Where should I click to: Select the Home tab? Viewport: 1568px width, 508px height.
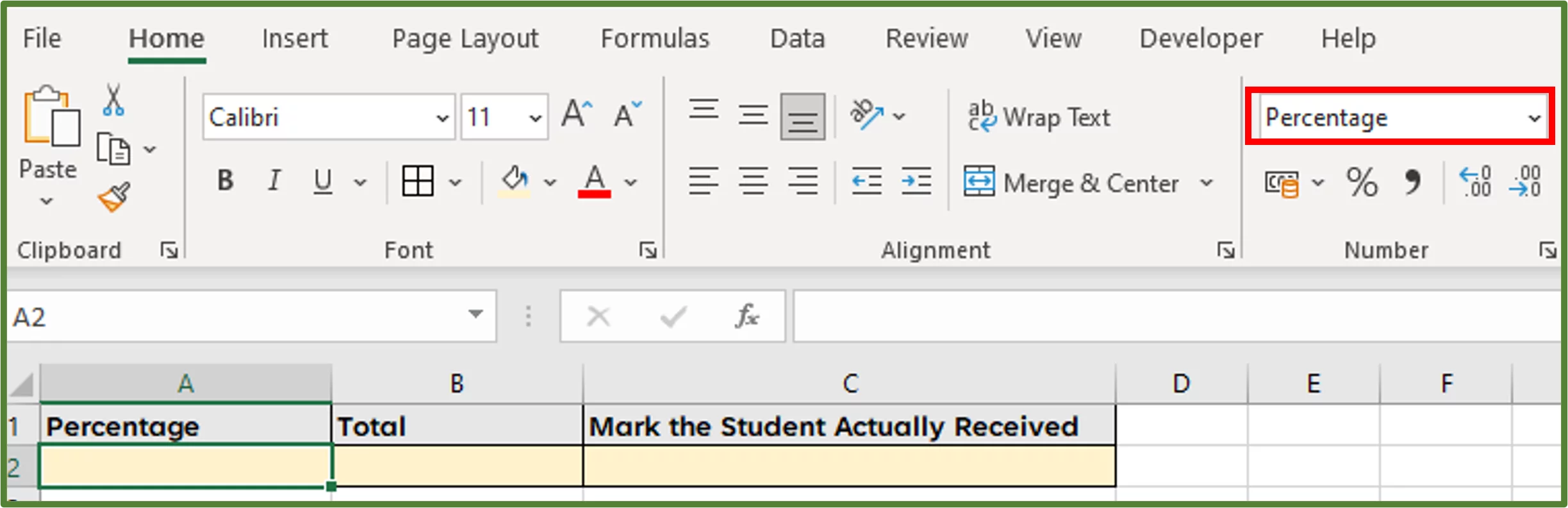pos(167,38)
